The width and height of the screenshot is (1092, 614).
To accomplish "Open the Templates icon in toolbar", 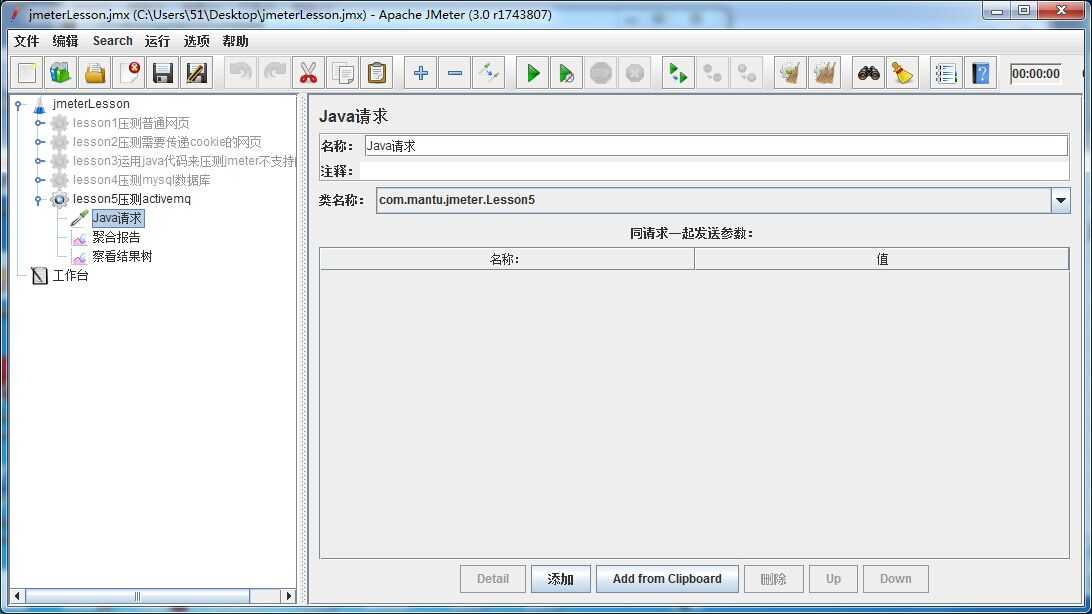I will pyautogui.click(x=61, y=73).
